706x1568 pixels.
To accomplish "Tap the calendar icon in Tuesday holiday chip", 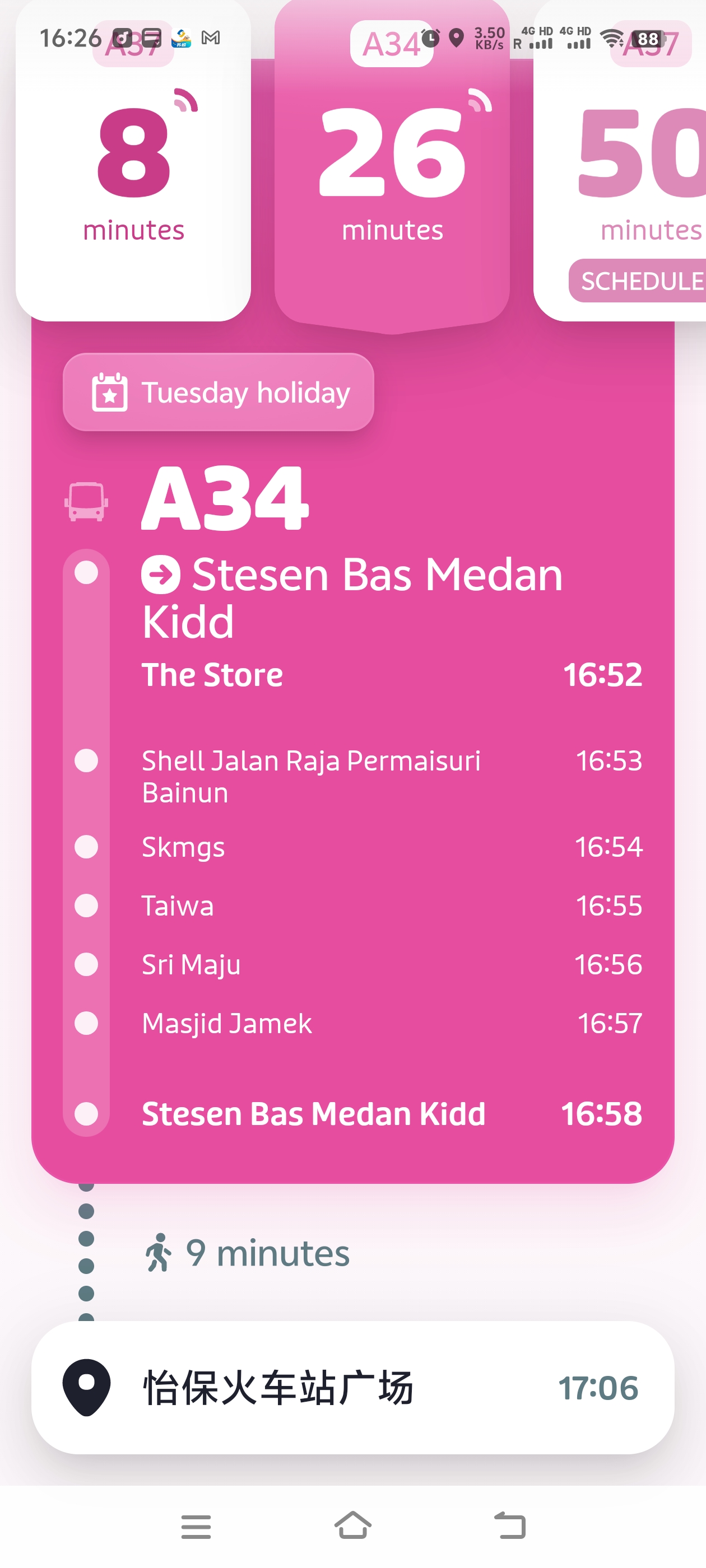I will (110, 392).
